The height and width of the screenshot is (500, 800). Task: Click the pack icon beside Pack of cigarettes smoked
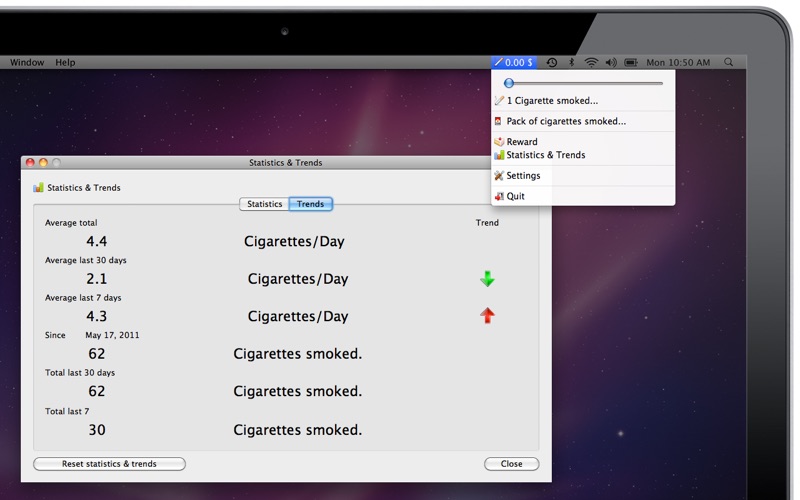pyautogui.click(x=498, y=121)
